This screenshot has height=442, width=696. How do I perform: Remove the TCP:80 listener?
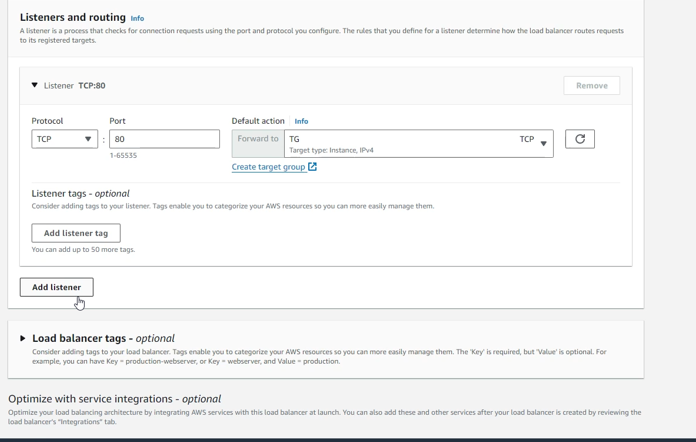pyautogui.click(x=591, y=86)
